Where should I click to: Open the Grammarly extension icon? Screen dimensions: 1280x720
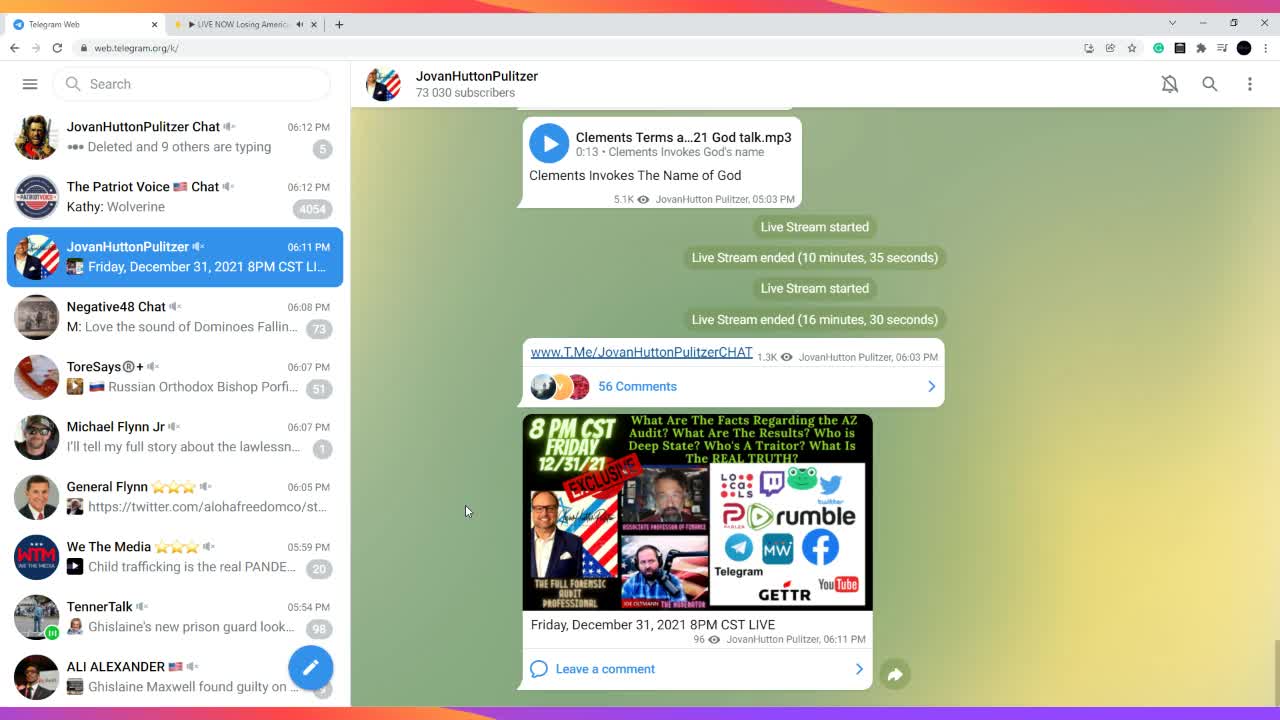[1158, 48]
